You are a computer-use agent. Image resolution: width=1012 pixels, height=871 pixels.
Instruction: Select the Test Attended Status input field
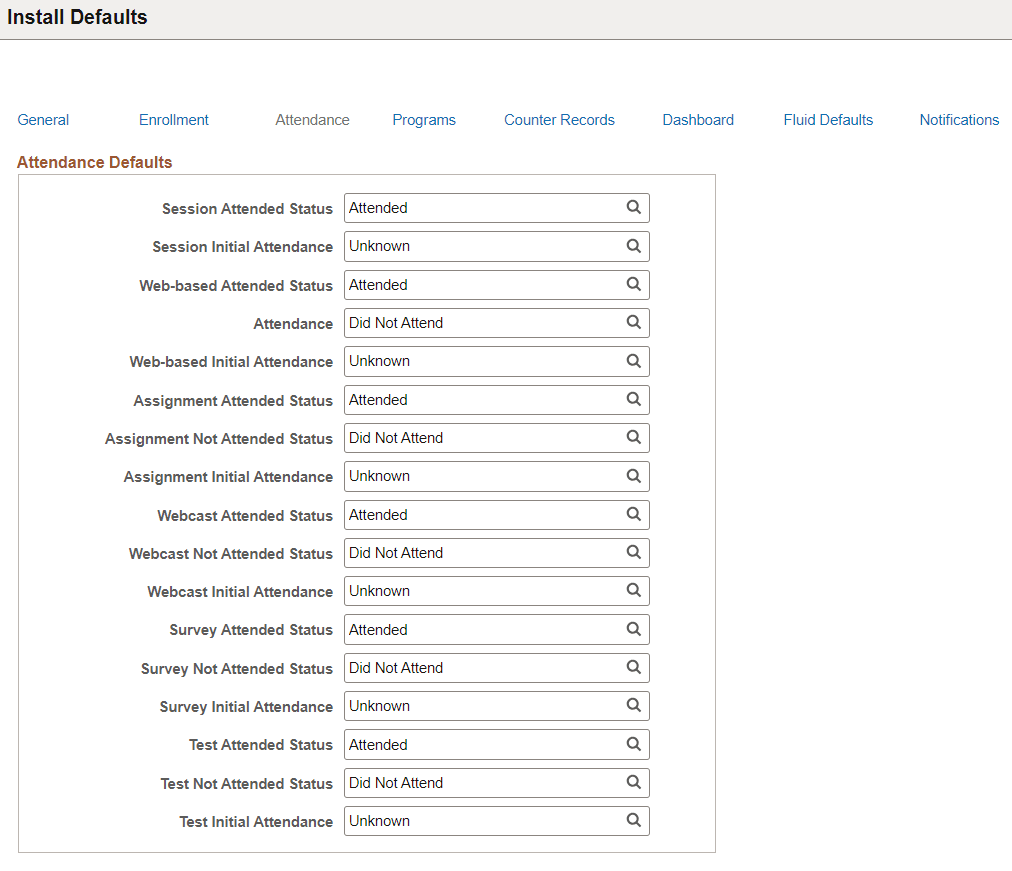(480, 744)
